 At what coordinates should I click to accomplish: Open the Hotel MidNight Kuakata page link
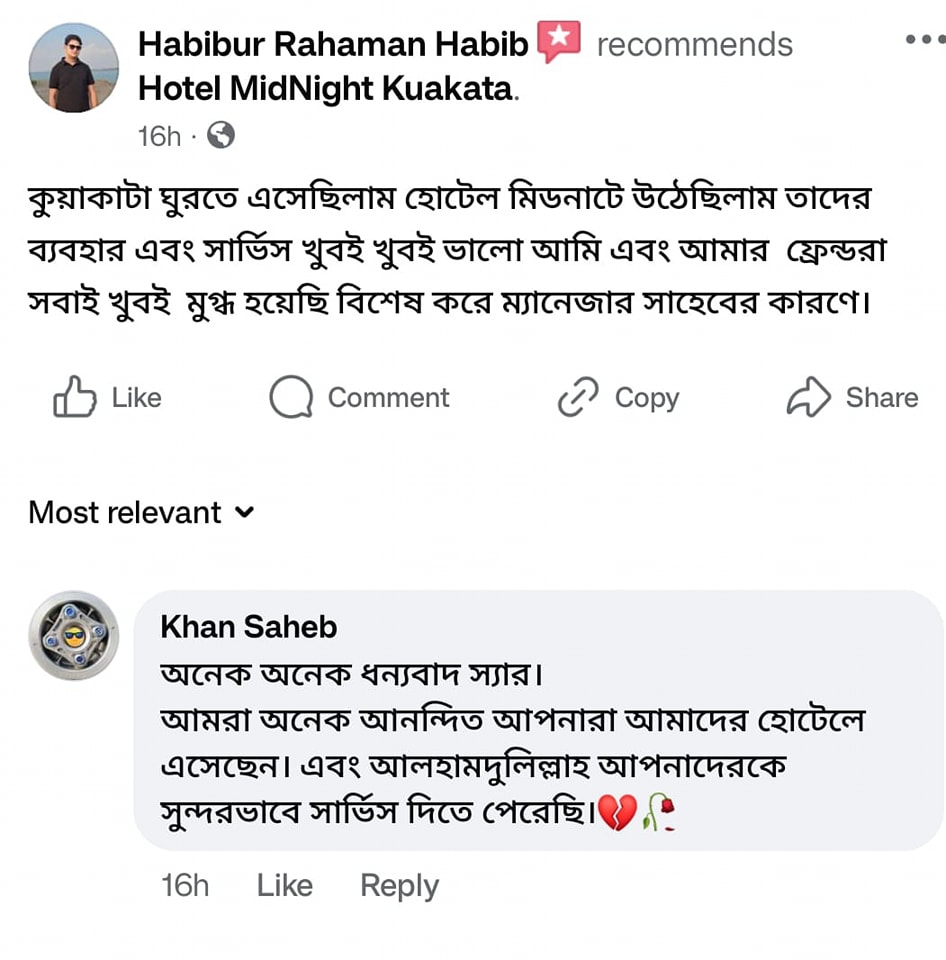pyautogui.click(x=325, y=89)
